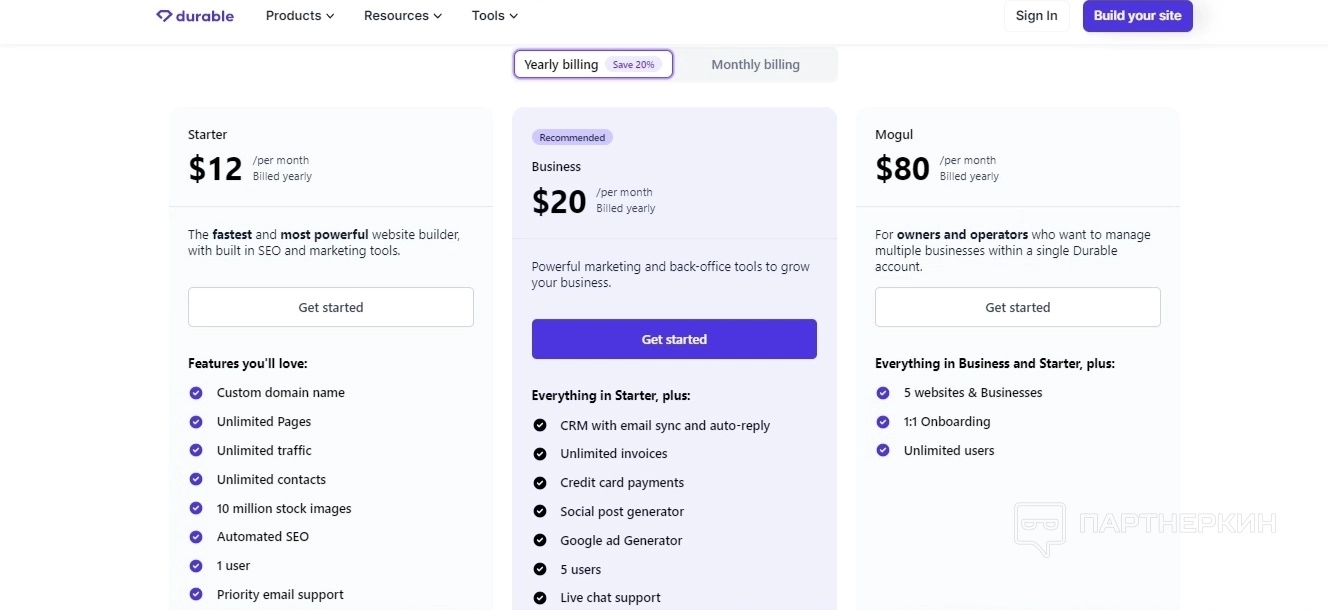Click the Durable logo icon

[165, 16]
